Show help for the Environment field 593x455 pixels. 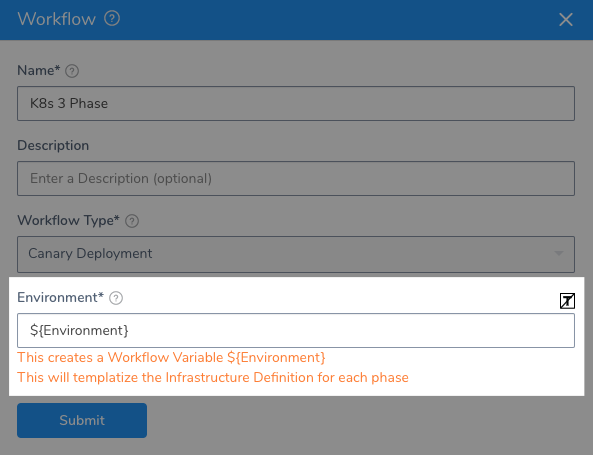tap(116, 298)
